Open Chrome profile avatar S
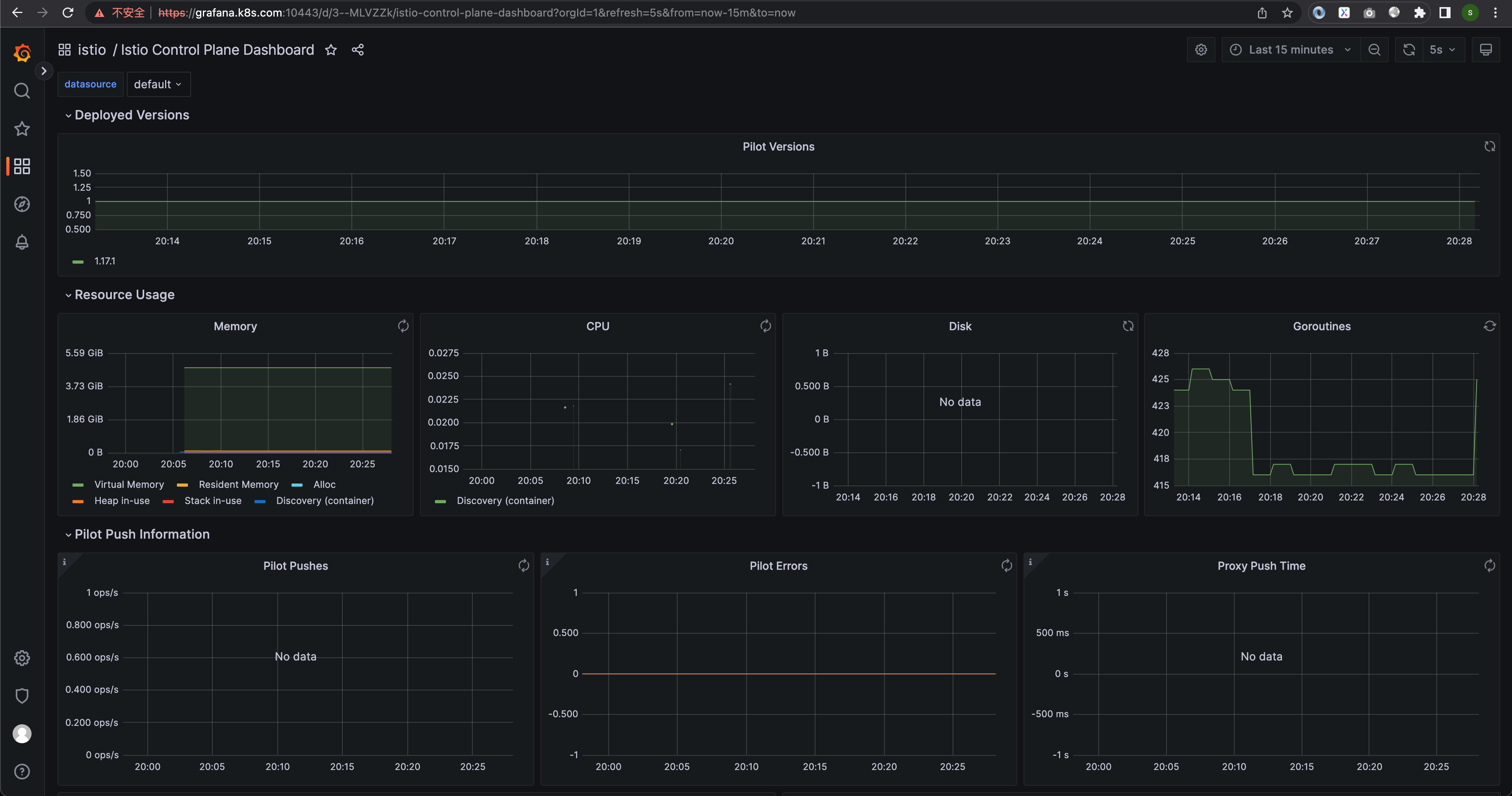1512x796 pixels. (x=1470, y=12)
